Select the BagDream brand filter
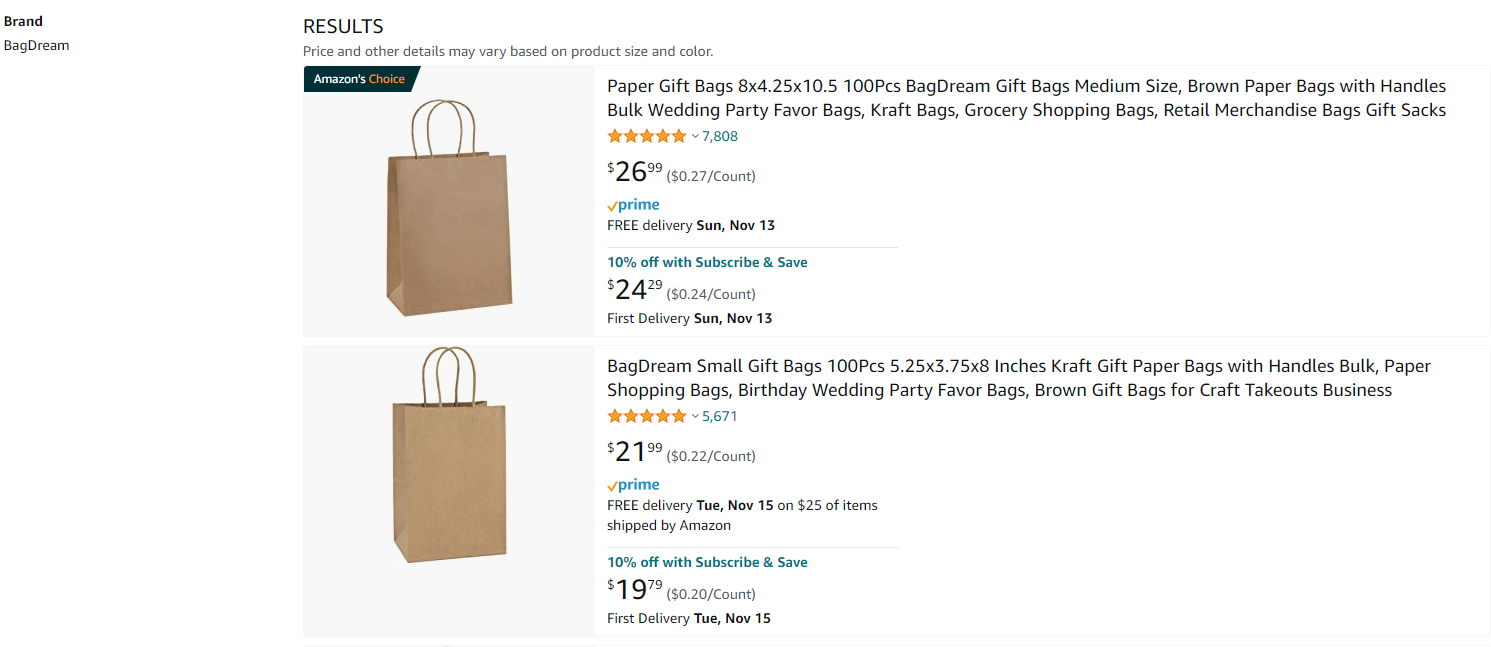This screenshot has height=647, width=1491. click(37, 45)
